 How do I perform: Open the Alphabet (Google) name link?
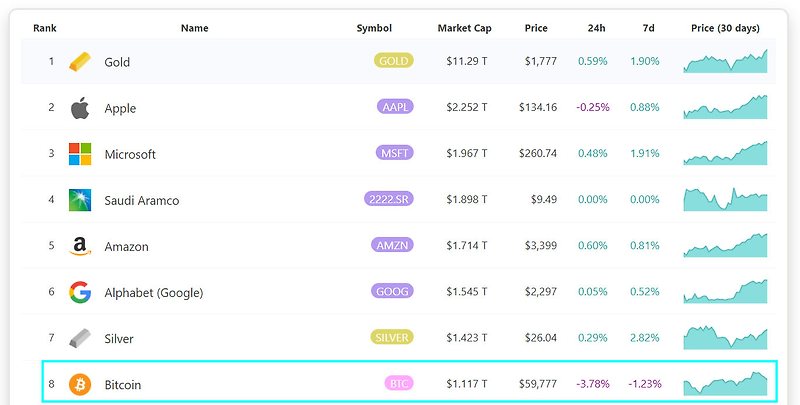154,293
